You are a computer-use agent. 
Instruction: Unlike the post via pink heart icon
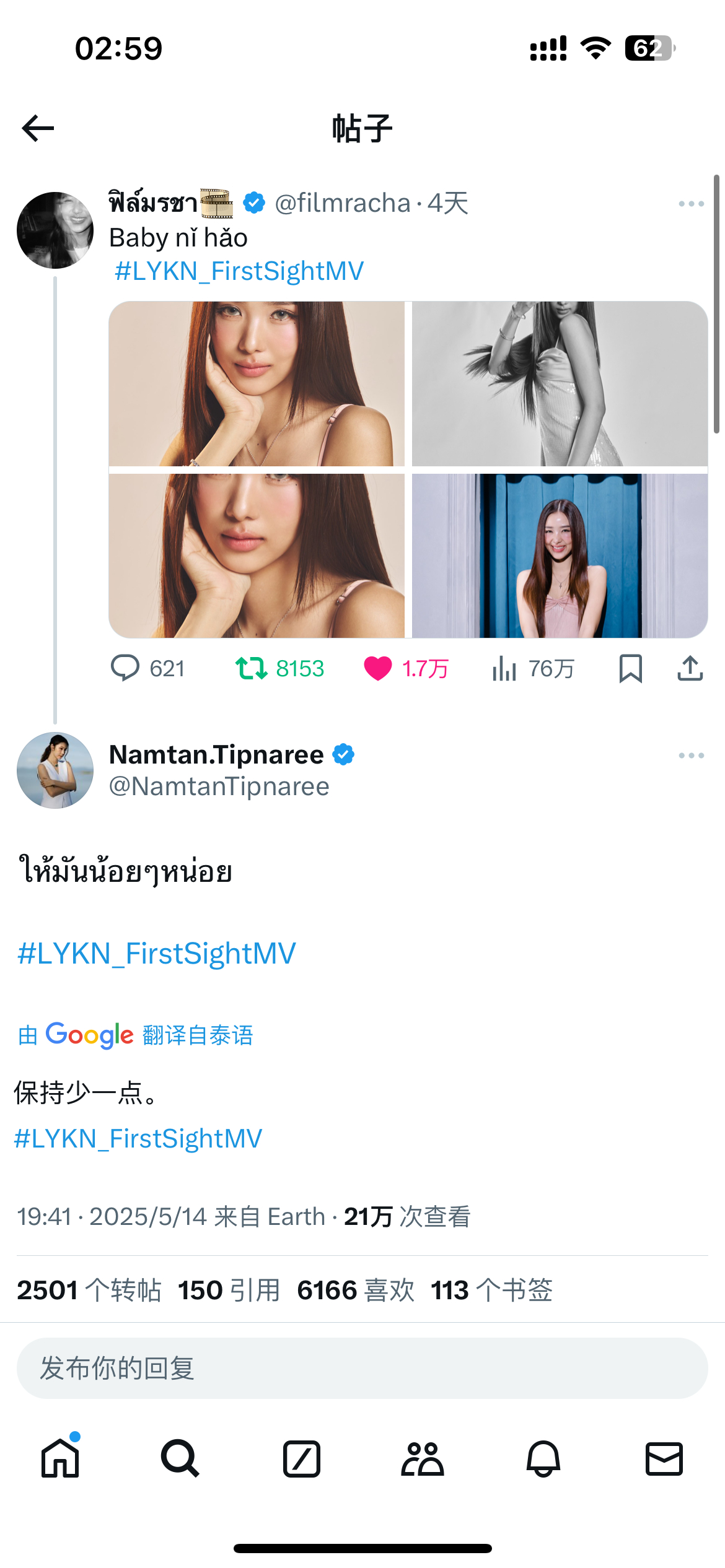[x=377, y=668]
